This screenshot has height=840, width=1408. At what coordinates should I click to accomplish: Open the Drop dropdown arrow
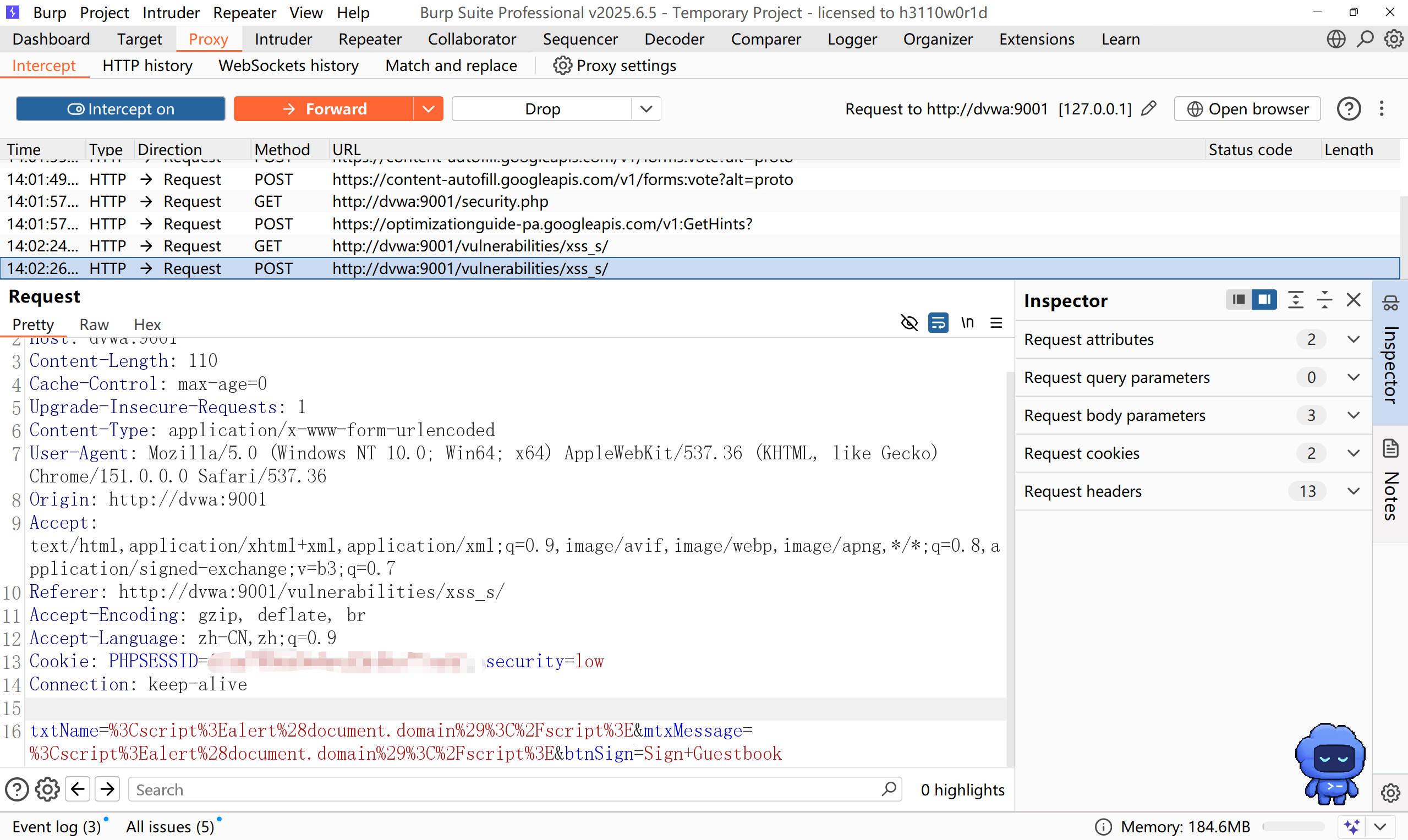point(646,109)
